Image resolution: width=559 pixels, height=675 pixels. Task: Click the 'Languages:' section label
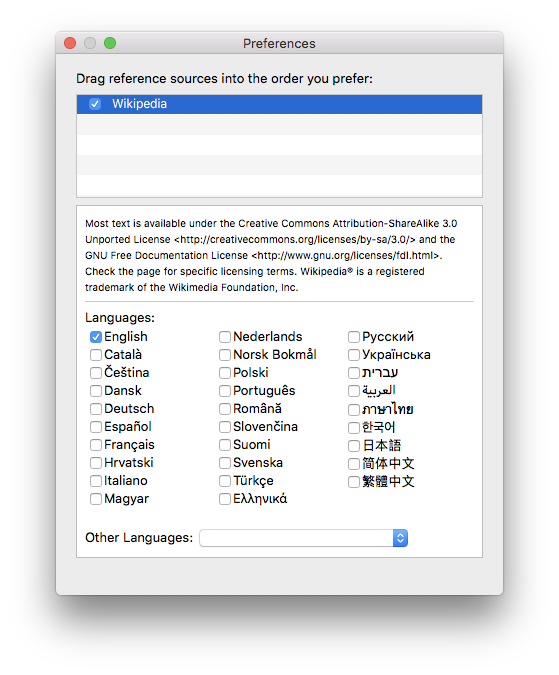click(120, 318)
